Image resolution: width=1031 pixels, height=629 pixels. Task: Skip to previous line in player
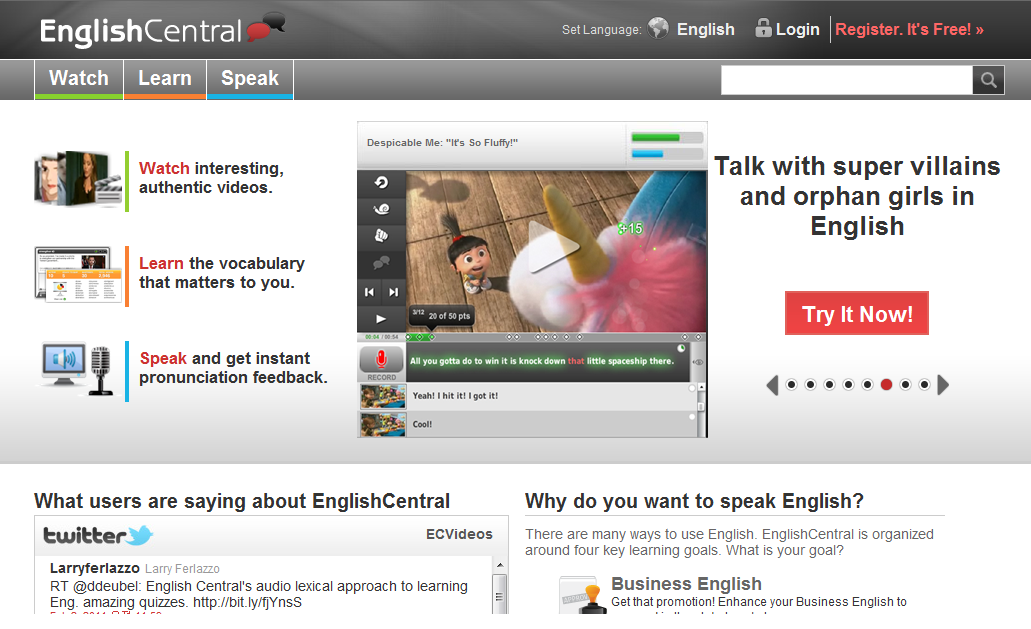[370, 292]
